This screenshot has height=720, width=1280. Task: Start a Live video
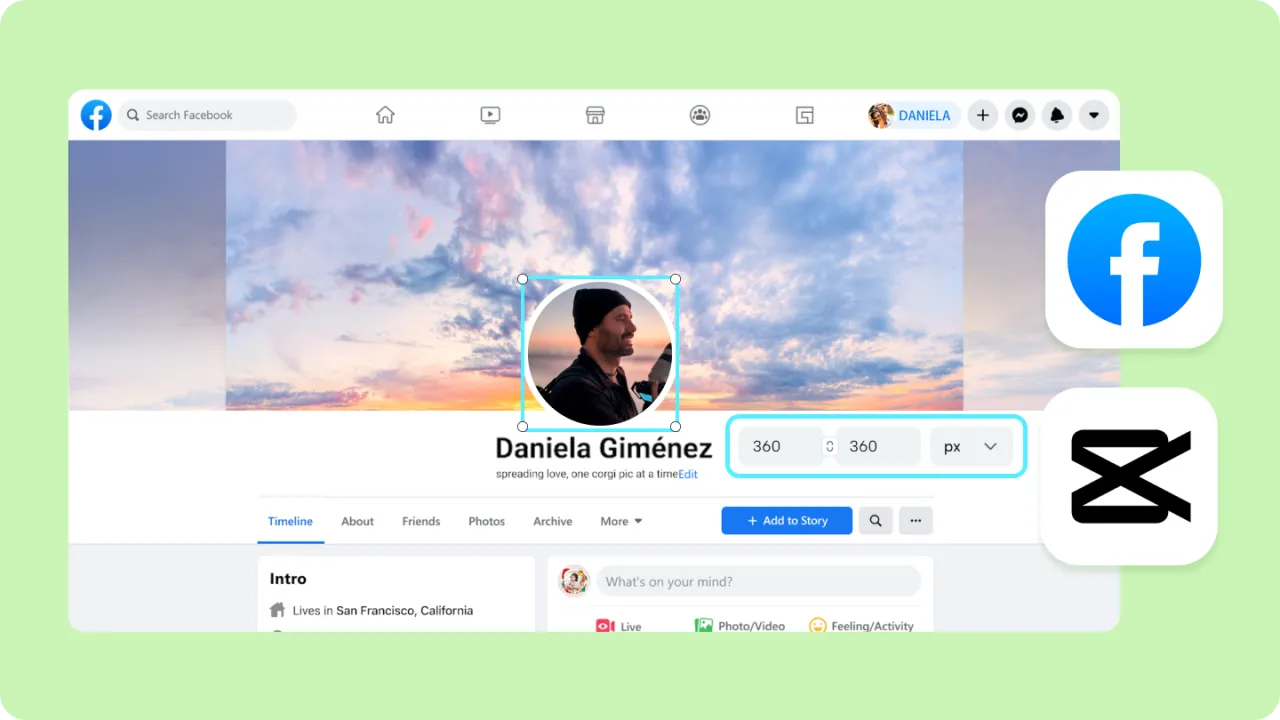pos(620,625)
